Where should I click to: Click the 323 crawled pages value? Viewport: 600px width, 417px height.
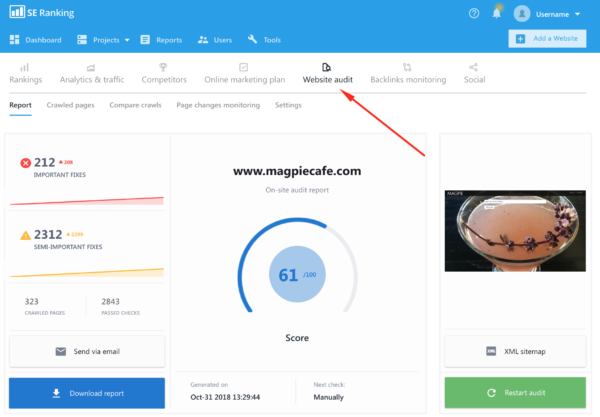31,301
